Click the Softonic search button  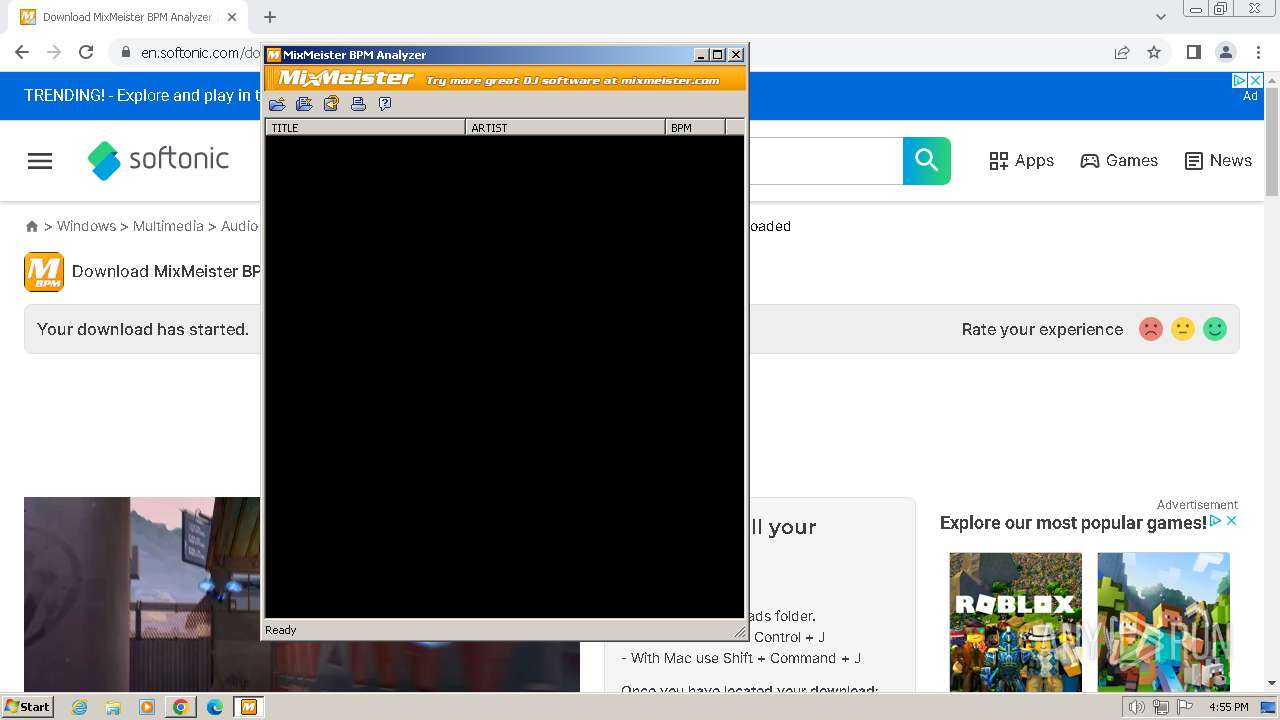coord(927,161)
